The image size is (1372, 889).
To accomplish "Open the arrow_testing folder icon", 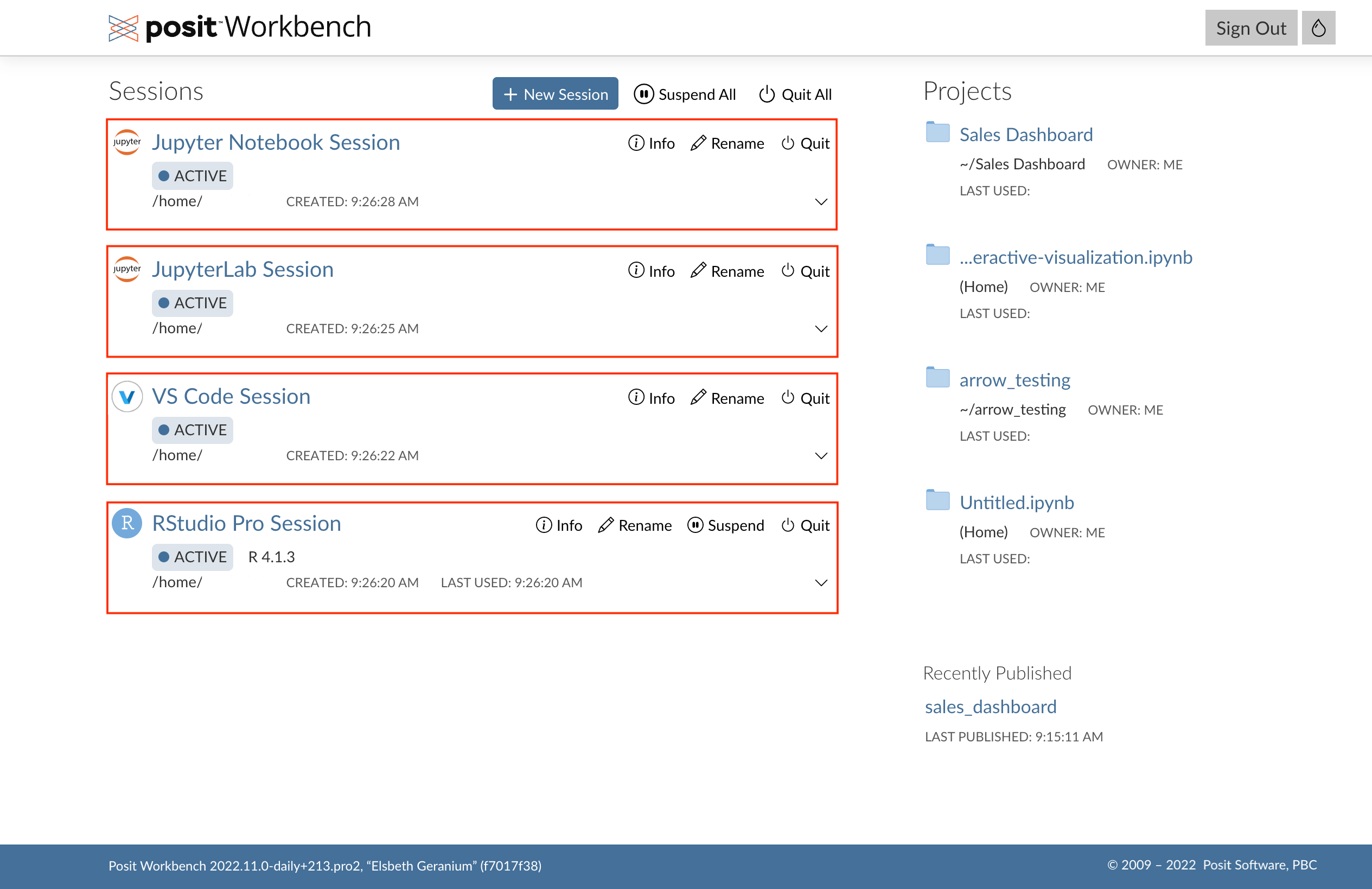I will point(937,377).
